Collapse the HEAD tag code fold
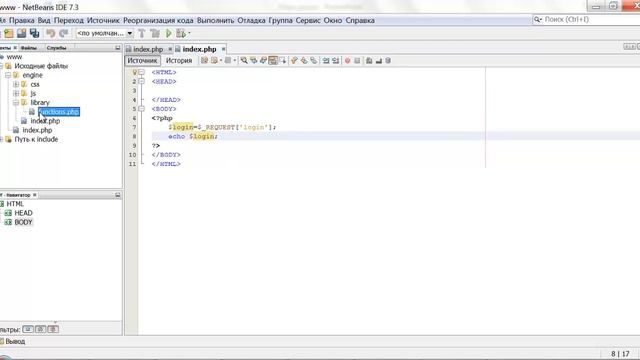Viewport: 640px width, 360px height. pos(142,81)
